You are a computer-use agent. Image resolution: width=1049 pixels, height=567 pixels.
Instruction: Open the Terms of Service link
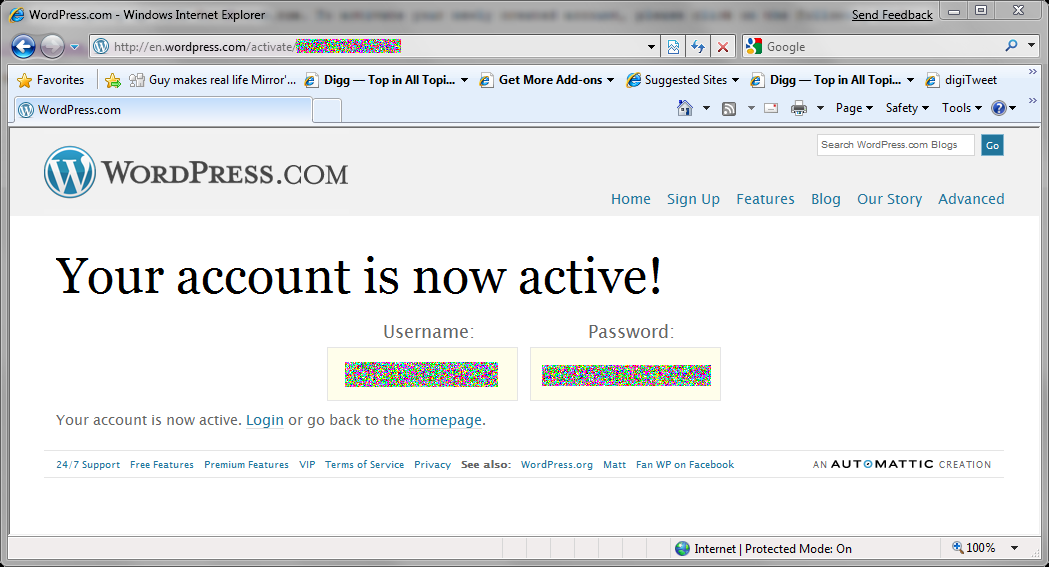pos(365,465)
